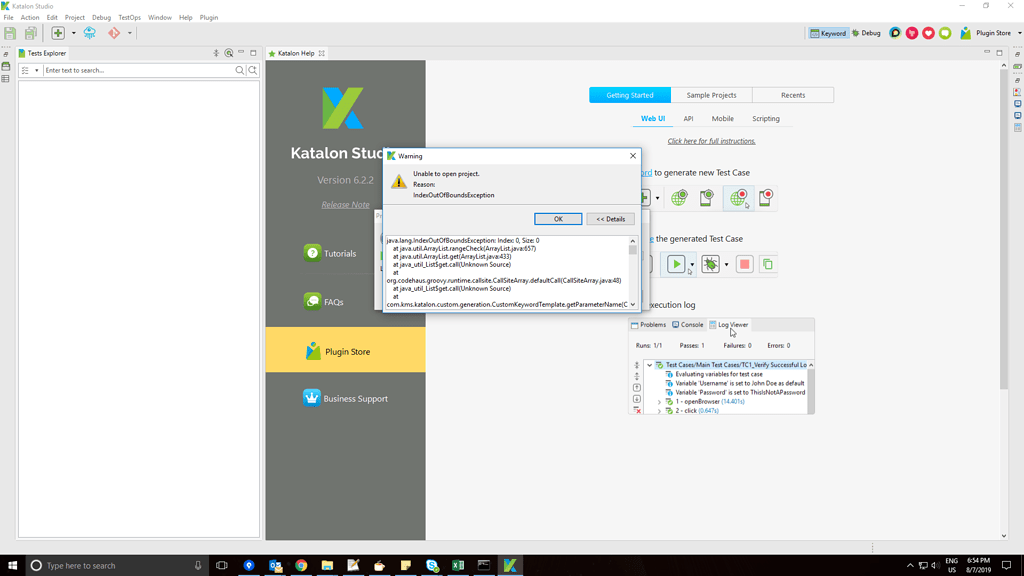The image size is (1024, 576).
Task: Select the Web UI sub-tab
Action: click(652, 119)
